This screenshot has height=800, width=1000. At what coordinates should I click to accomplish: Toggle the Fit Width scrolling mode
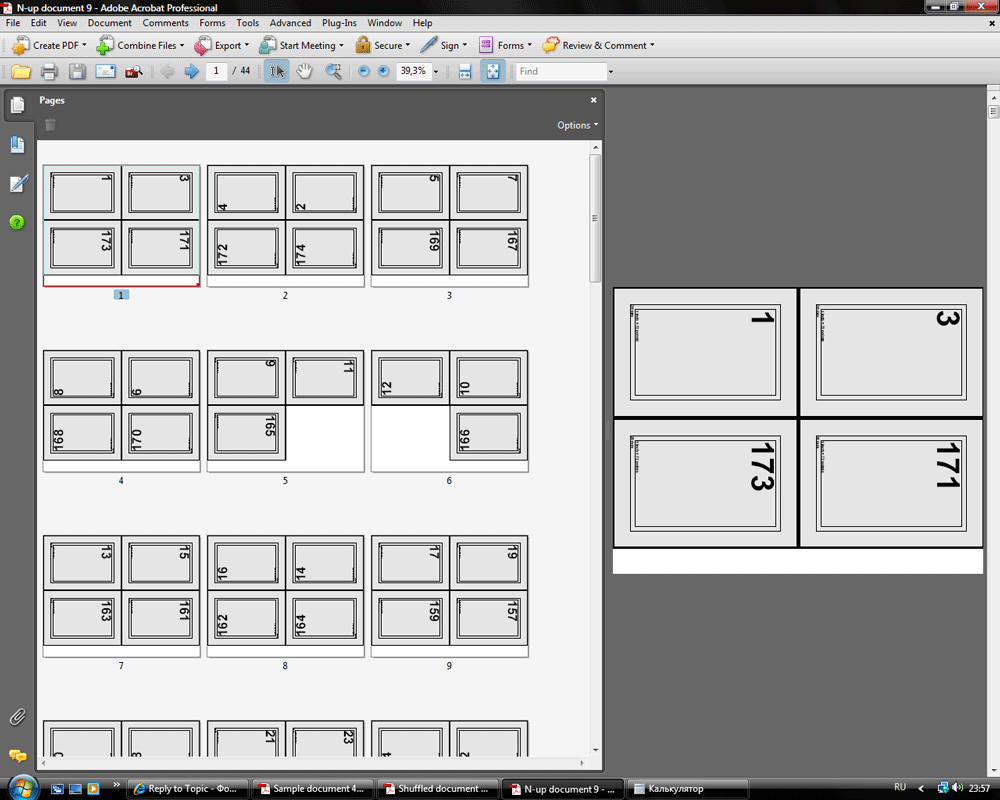[x=465, y=71]
